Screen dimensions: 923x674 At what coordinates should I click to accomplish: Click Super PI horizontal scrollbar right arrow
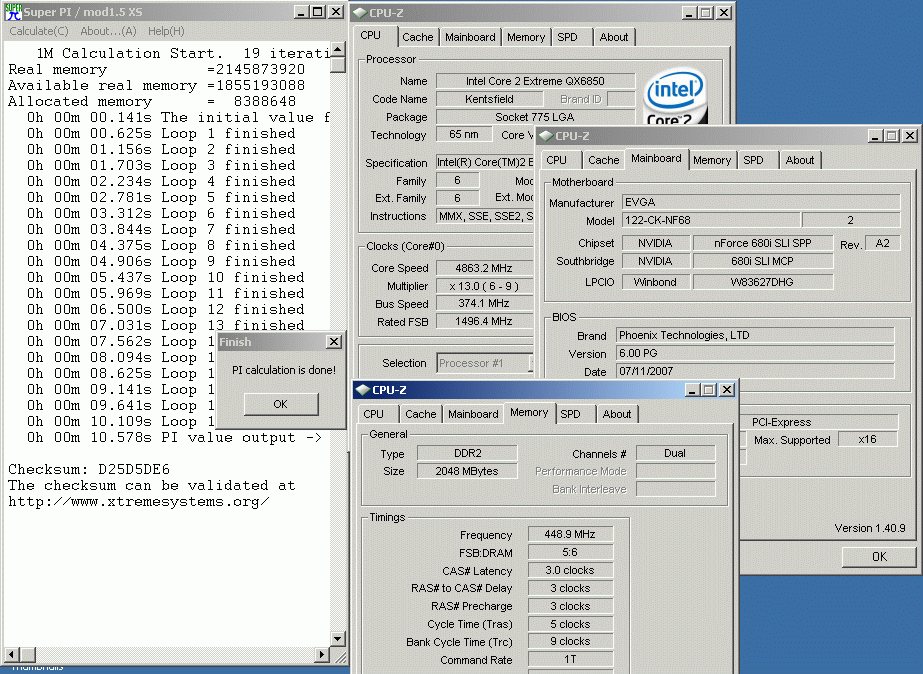[321, 654]
